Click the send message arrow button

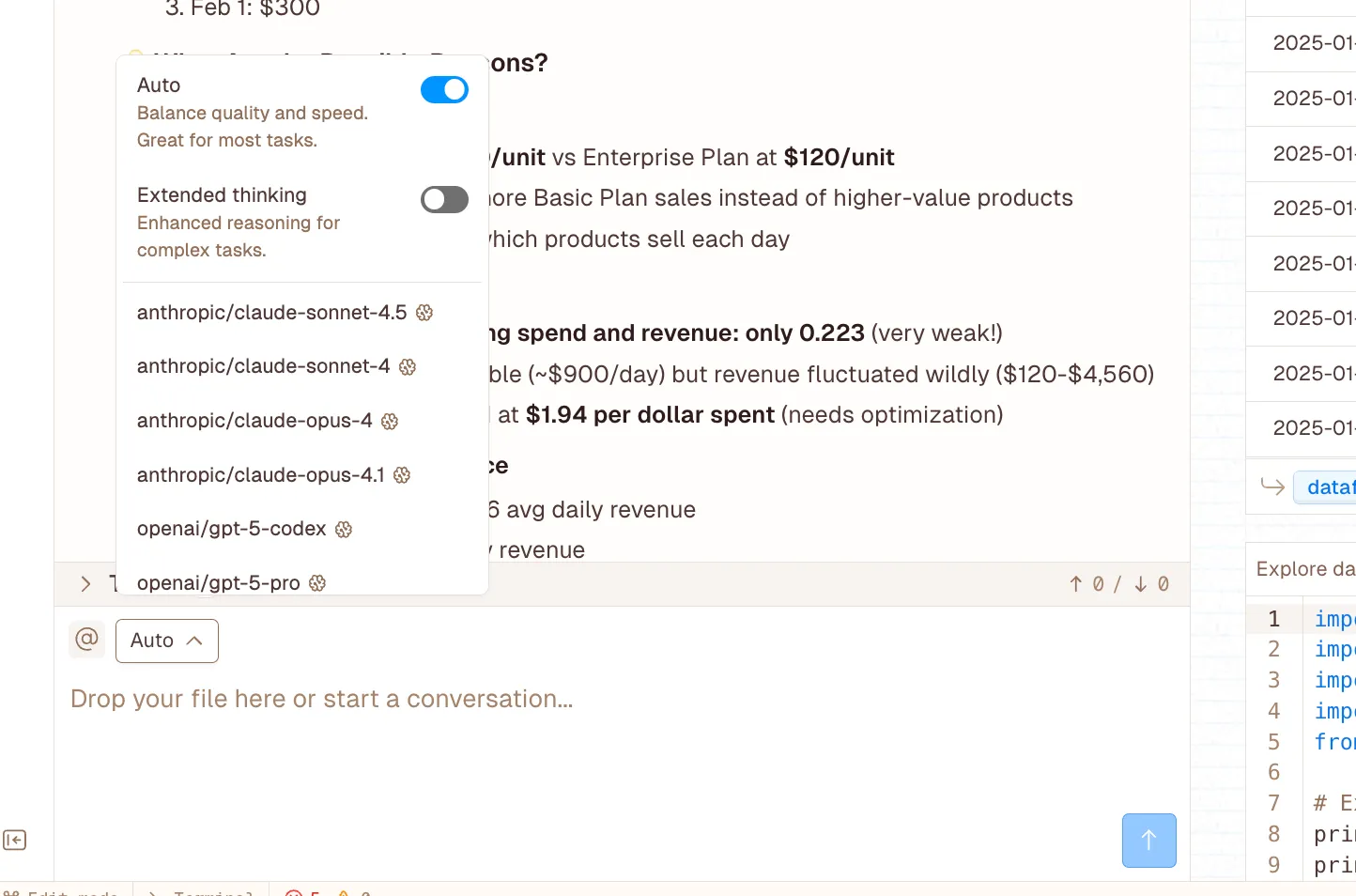(1148, 840)
